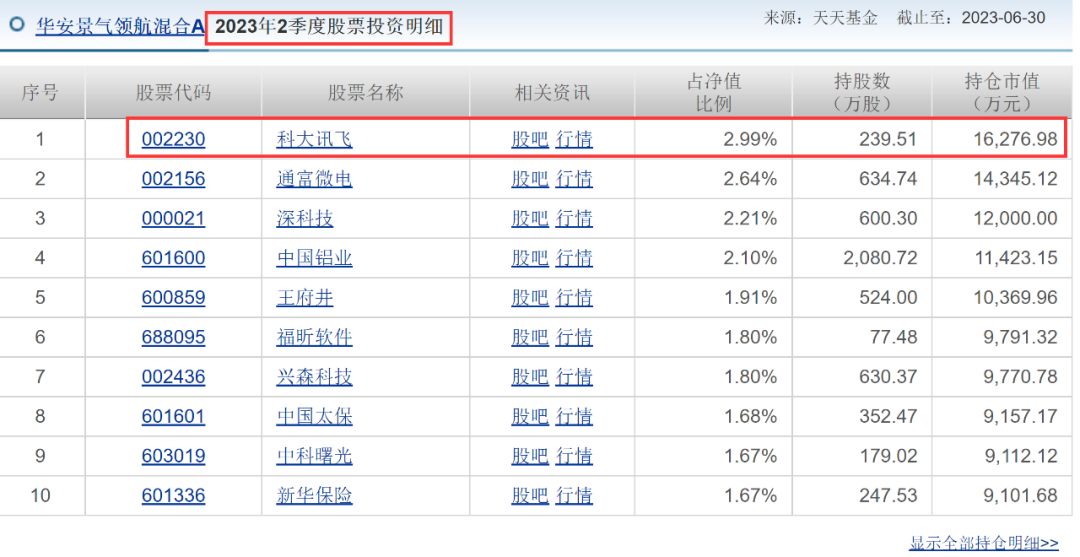This screenshot has width=1080, height=557.
Task: Open 行情 for 中国太保
Action: tap(574, 417)
